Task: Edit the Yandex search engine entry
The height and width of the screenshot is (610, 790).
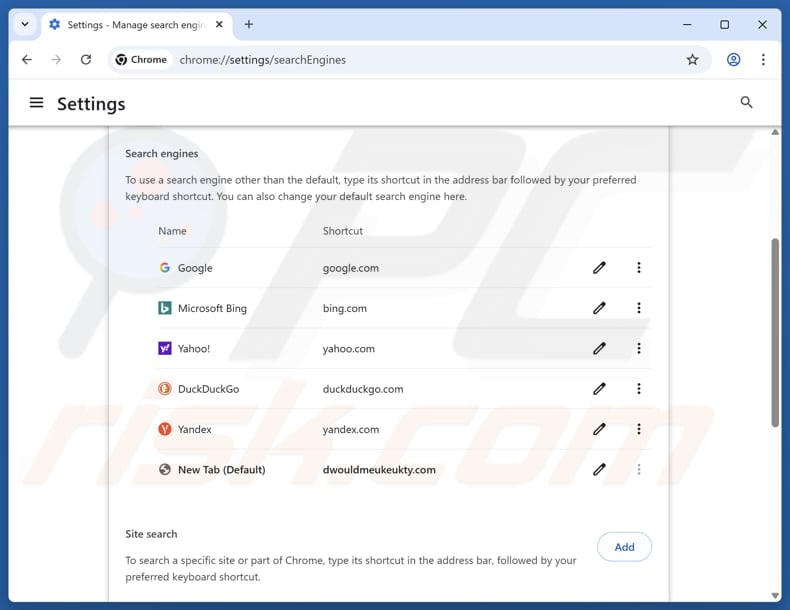Action: [x=599, y=429]
